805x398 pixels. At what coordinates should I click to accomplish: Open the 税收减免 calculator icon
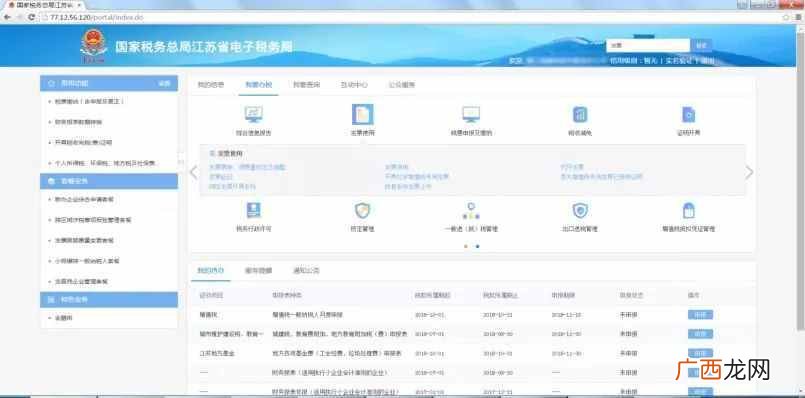coord(580,114)
